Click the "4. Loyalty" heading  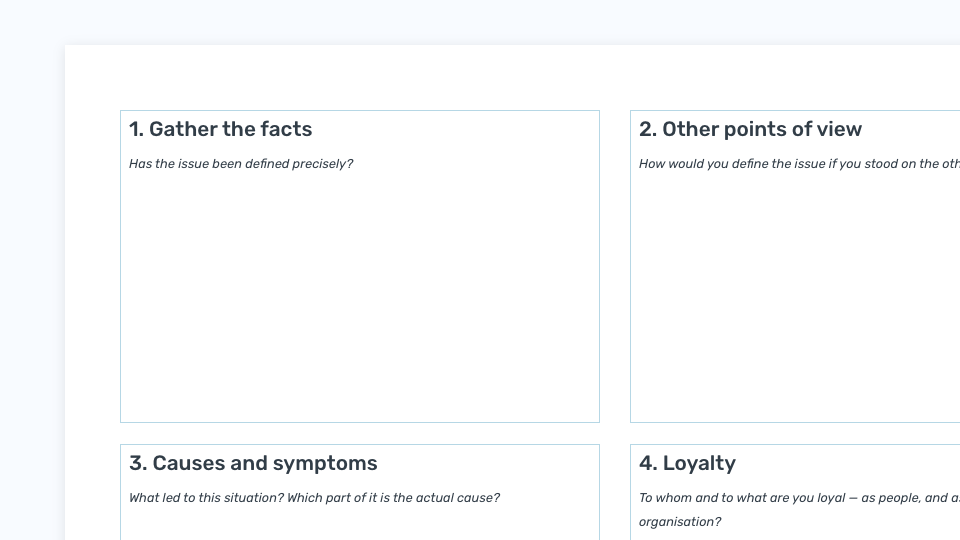(x=687, y=463)
